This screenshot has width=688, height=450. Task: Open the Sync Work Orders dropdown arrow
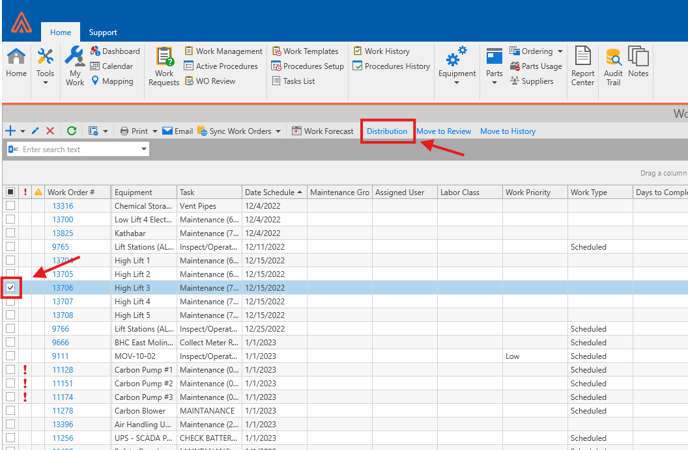coord(277,131)
